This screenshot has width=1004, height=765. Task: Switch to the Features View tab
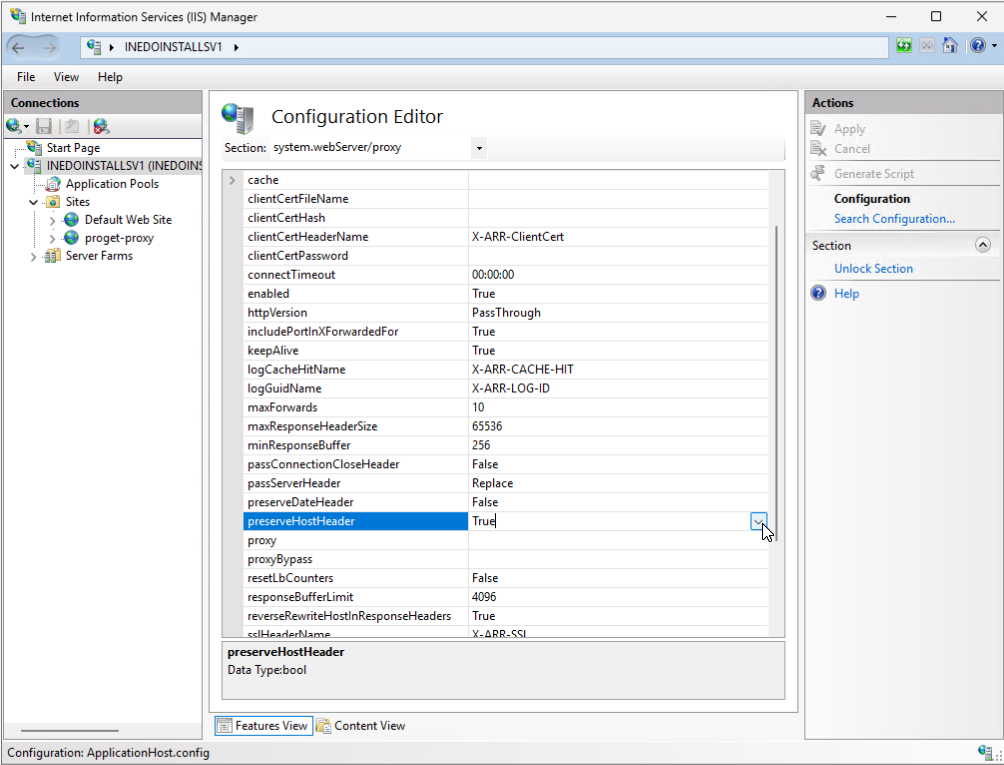[x=263, y=725]
